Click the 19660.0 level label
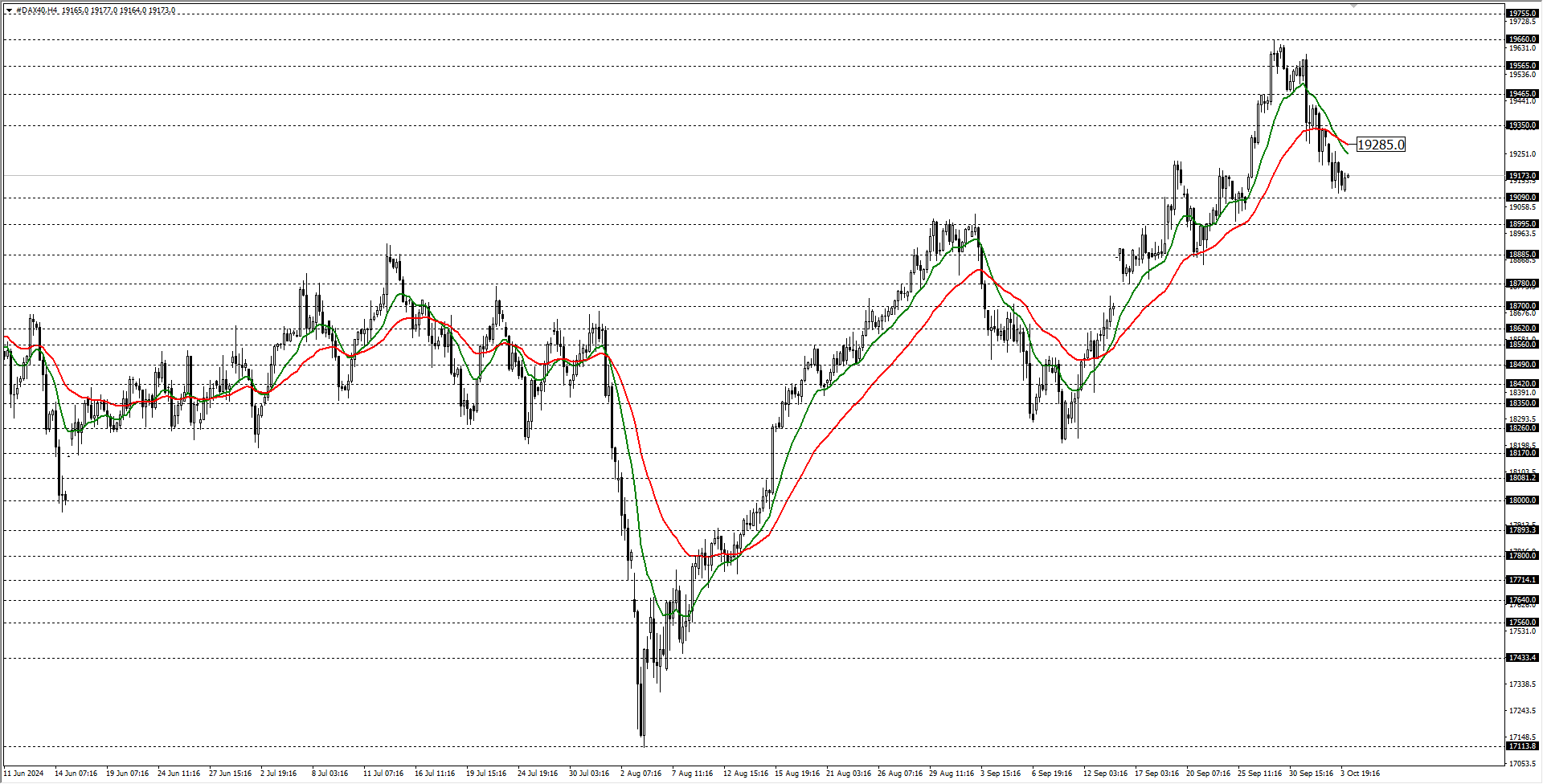The width and height of the screenshot is (1543, 784). [1522, 39]
